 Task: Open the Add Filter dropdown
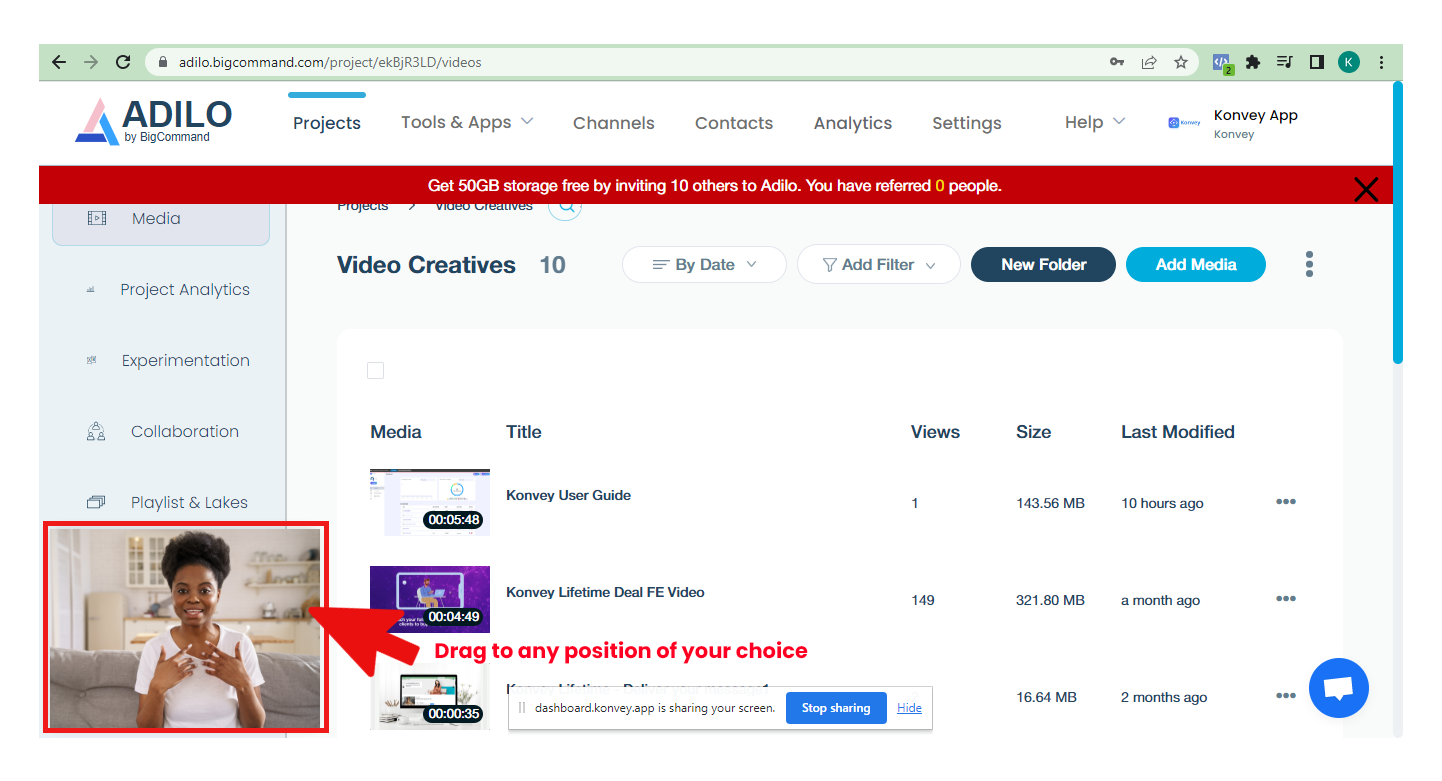tap(878, 265)
